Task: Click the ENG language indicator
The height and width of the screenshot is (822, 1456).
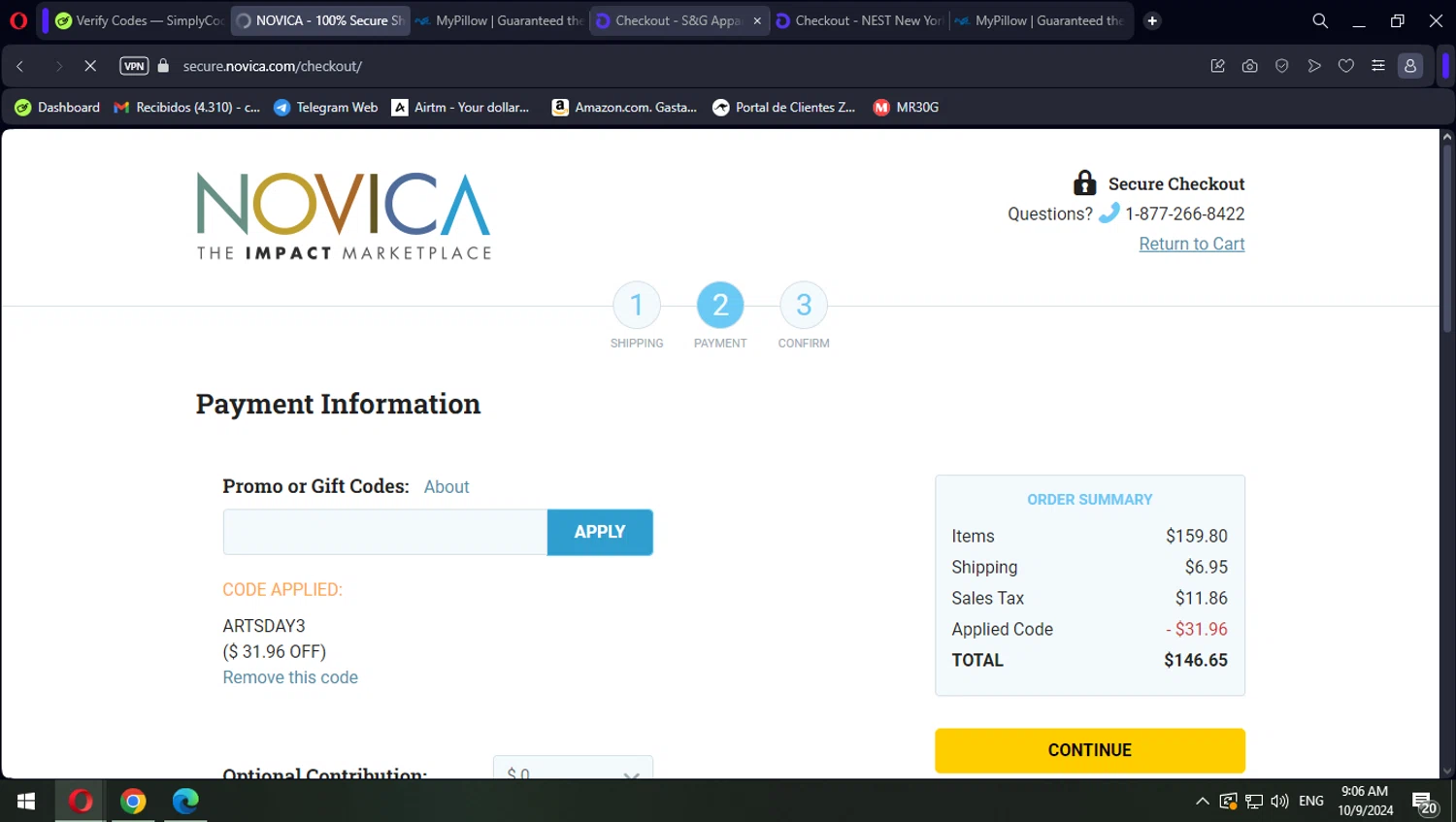Action: tap(1311, 801)
